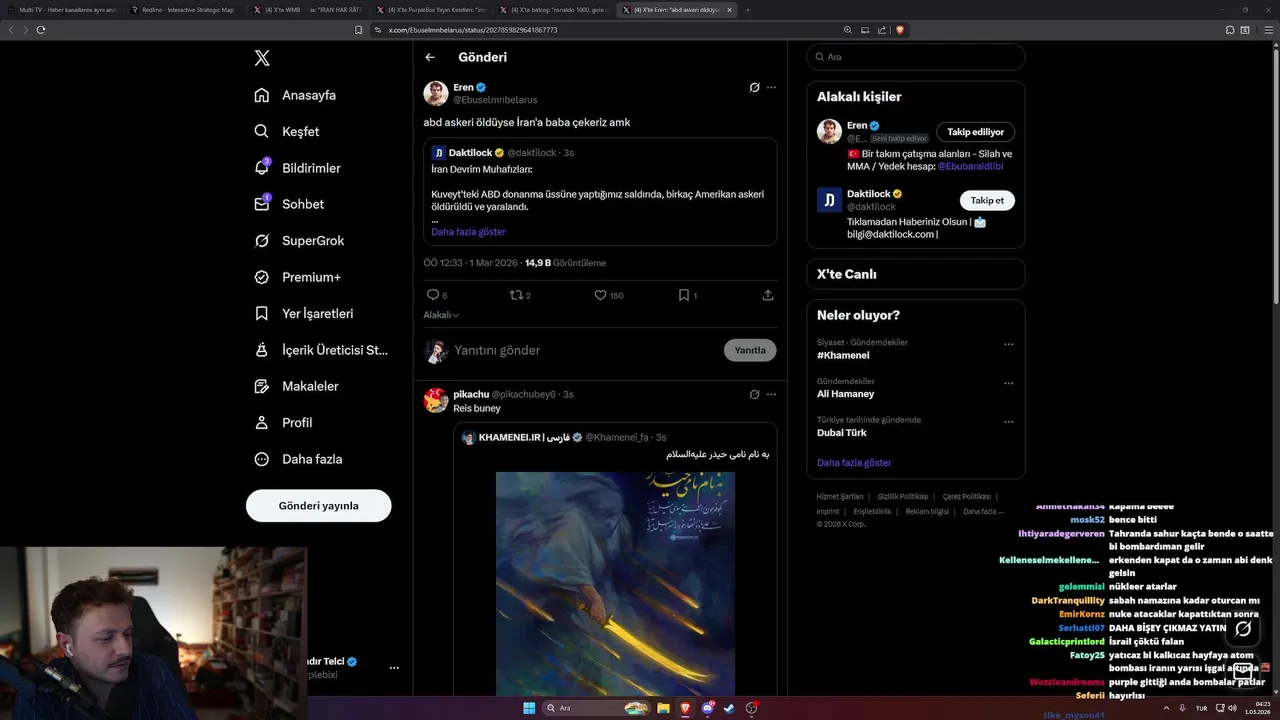Switch to Redline Interactive Strategic Map tab

point(186,9)
